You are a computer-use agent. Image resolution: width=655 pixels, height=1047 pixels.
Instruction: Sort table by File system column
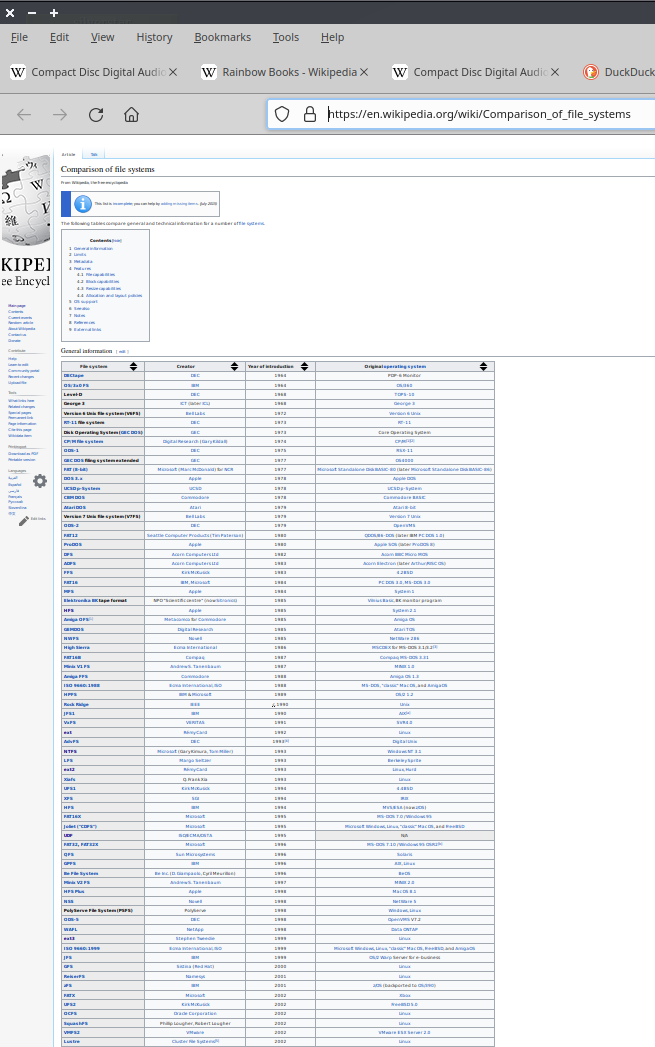[x=135, y=367]
